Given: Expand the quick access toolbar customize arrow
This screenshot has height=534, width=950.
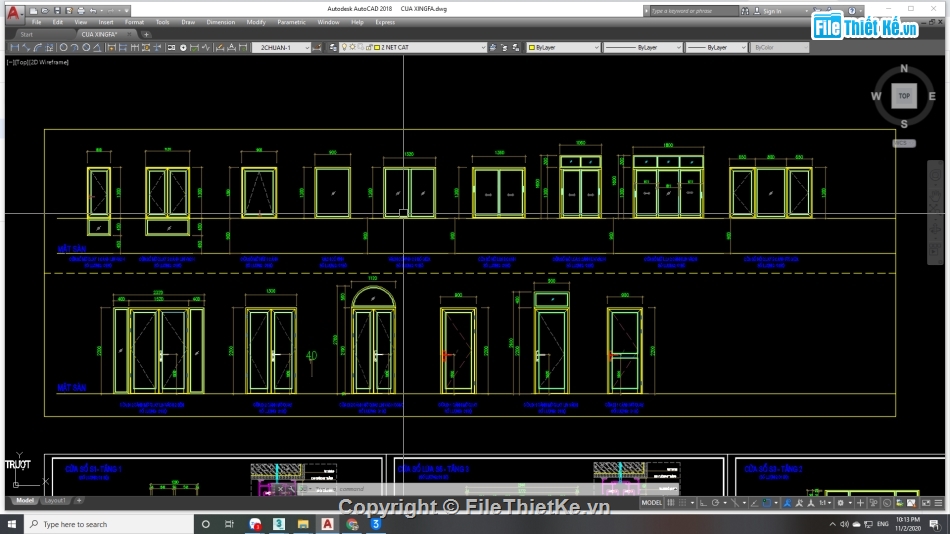Looking at the screenshot, I should 127,10.
